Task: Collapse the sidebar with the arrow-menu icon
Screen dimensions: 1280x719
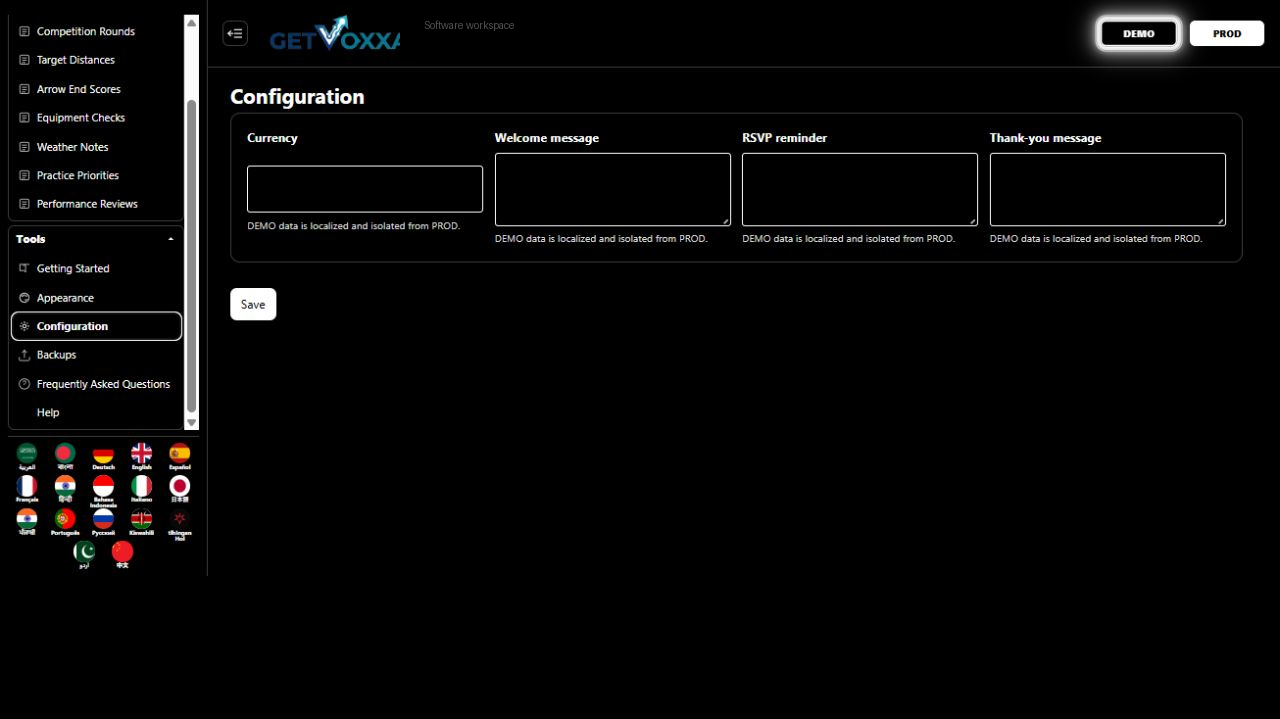Action: tap(235, 33)
